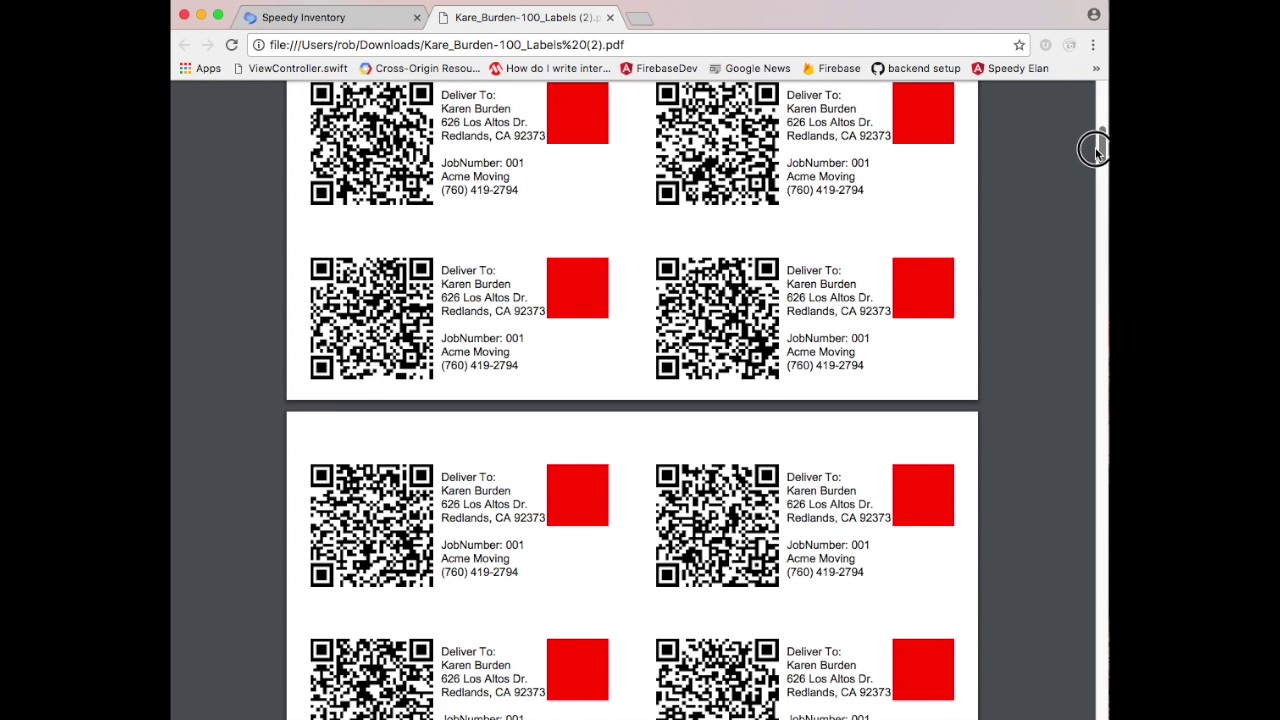This screenshot has width=1280, height=720.
Task: Focus the file URL address bar
Action: click(637, 45)
